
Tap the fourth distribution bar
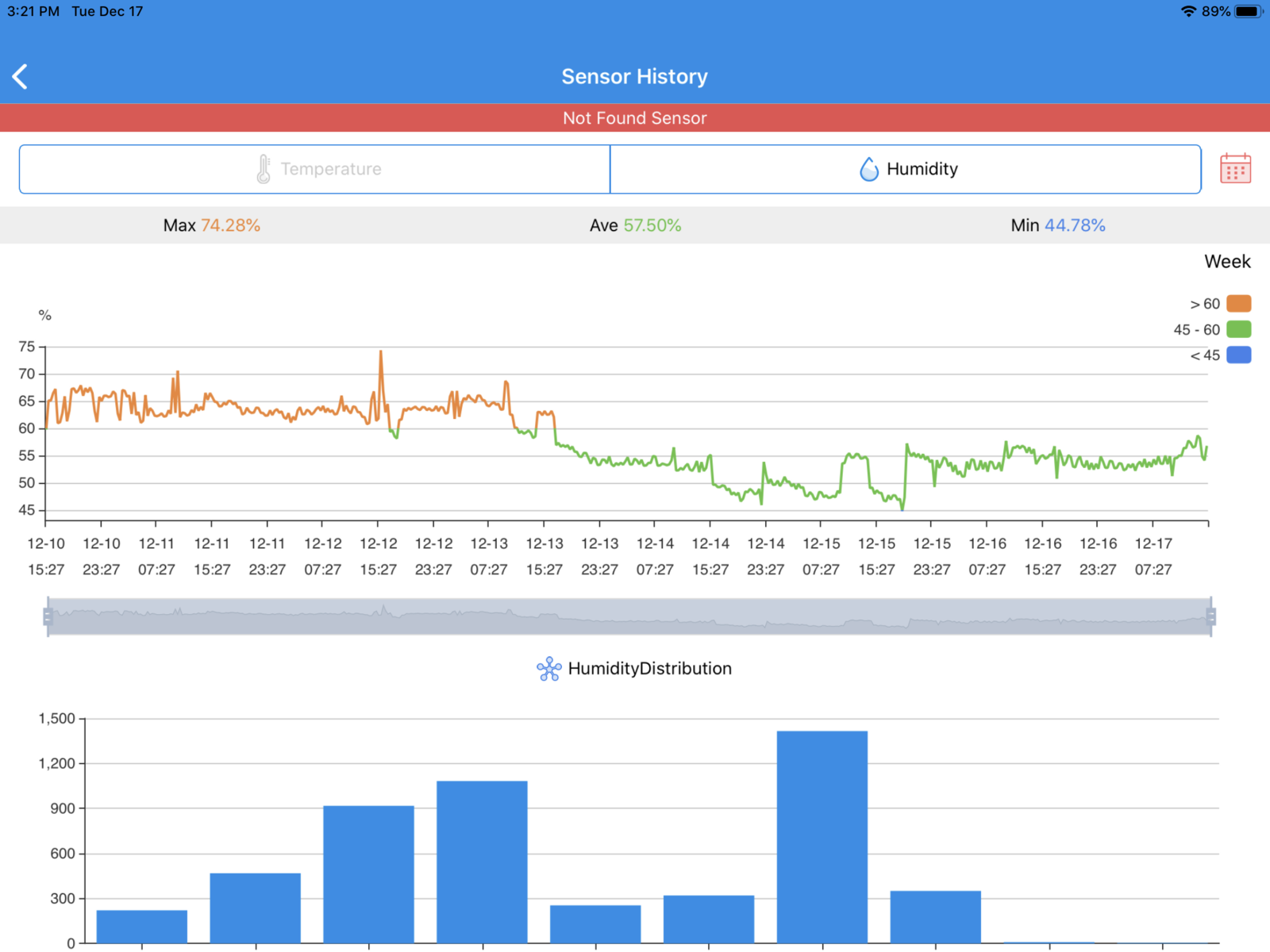pos(482,862)
